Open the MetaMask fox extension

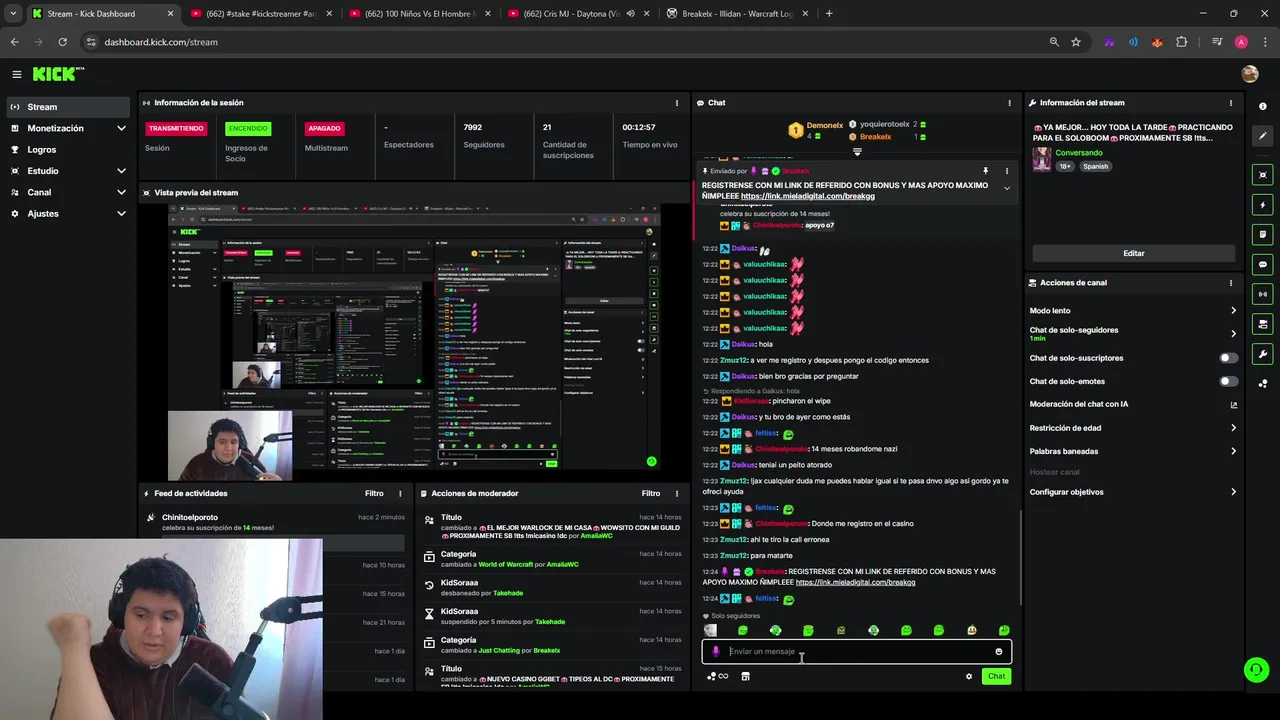(1157, 42)
